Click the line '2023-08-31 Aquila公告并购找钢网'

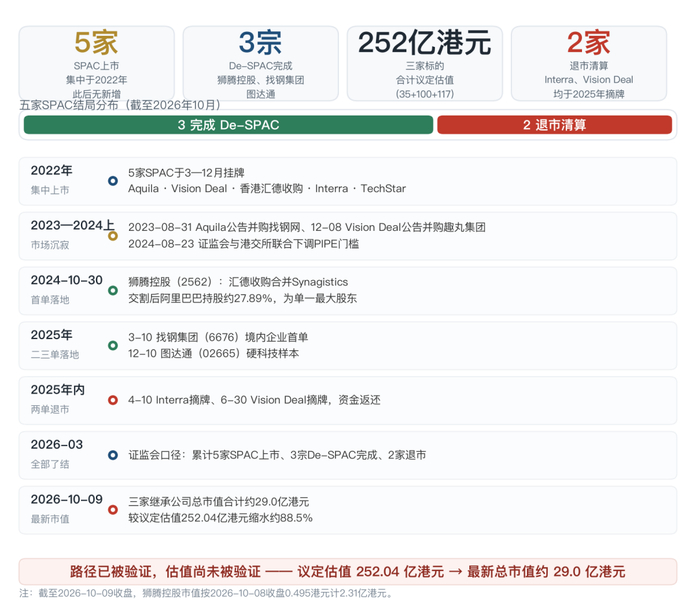click(x=307, y=227)
